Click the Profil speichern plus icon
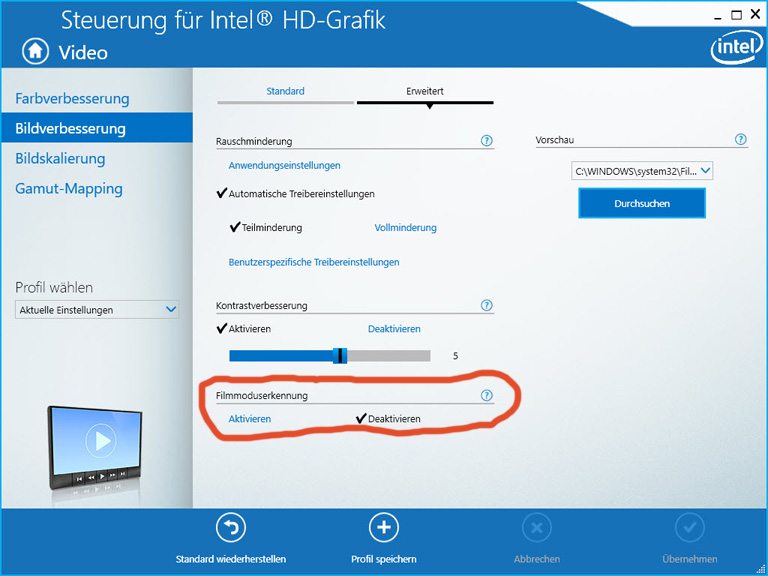This screenshot has width=768, height=576. (384, 527)
